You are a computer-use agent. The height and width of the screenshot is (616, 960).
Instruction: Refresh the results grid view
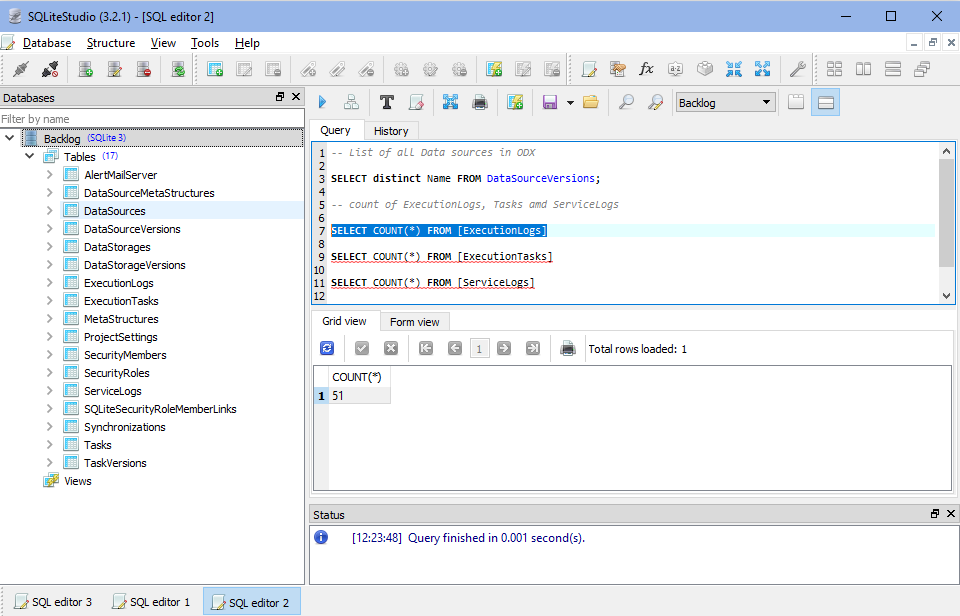click(x=328, y=348)
